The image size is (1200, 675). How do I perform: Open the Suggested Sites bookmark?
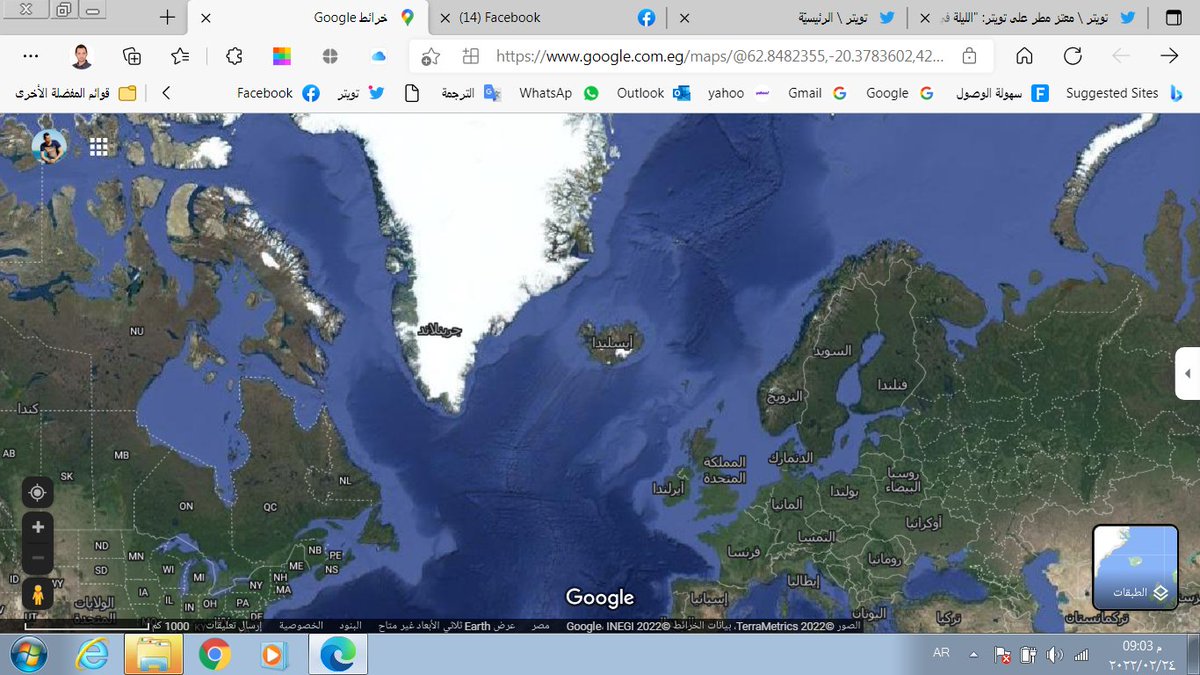click(1124, 93)
